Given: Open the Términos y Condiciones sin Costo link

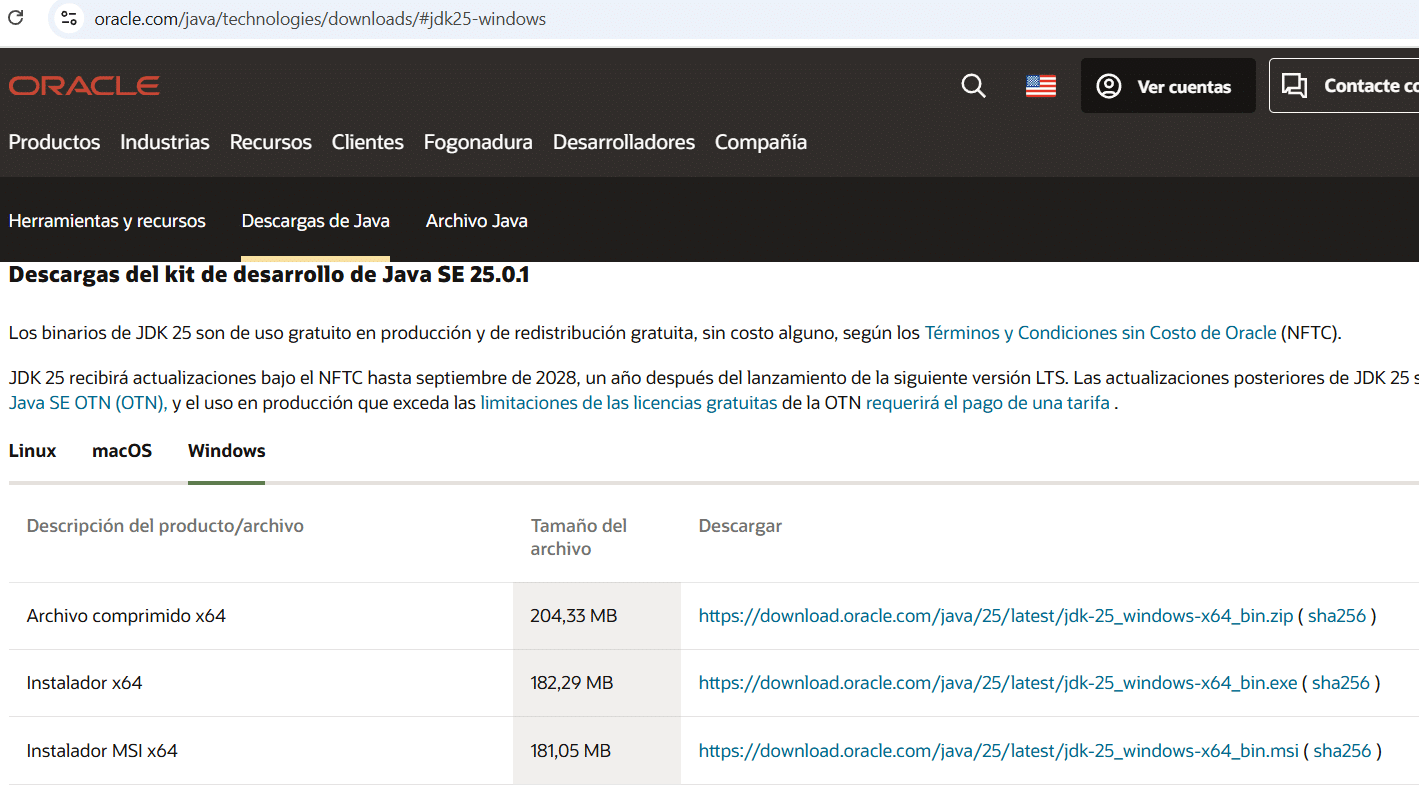Looking at the screenshot, I should click(1100, 332).
